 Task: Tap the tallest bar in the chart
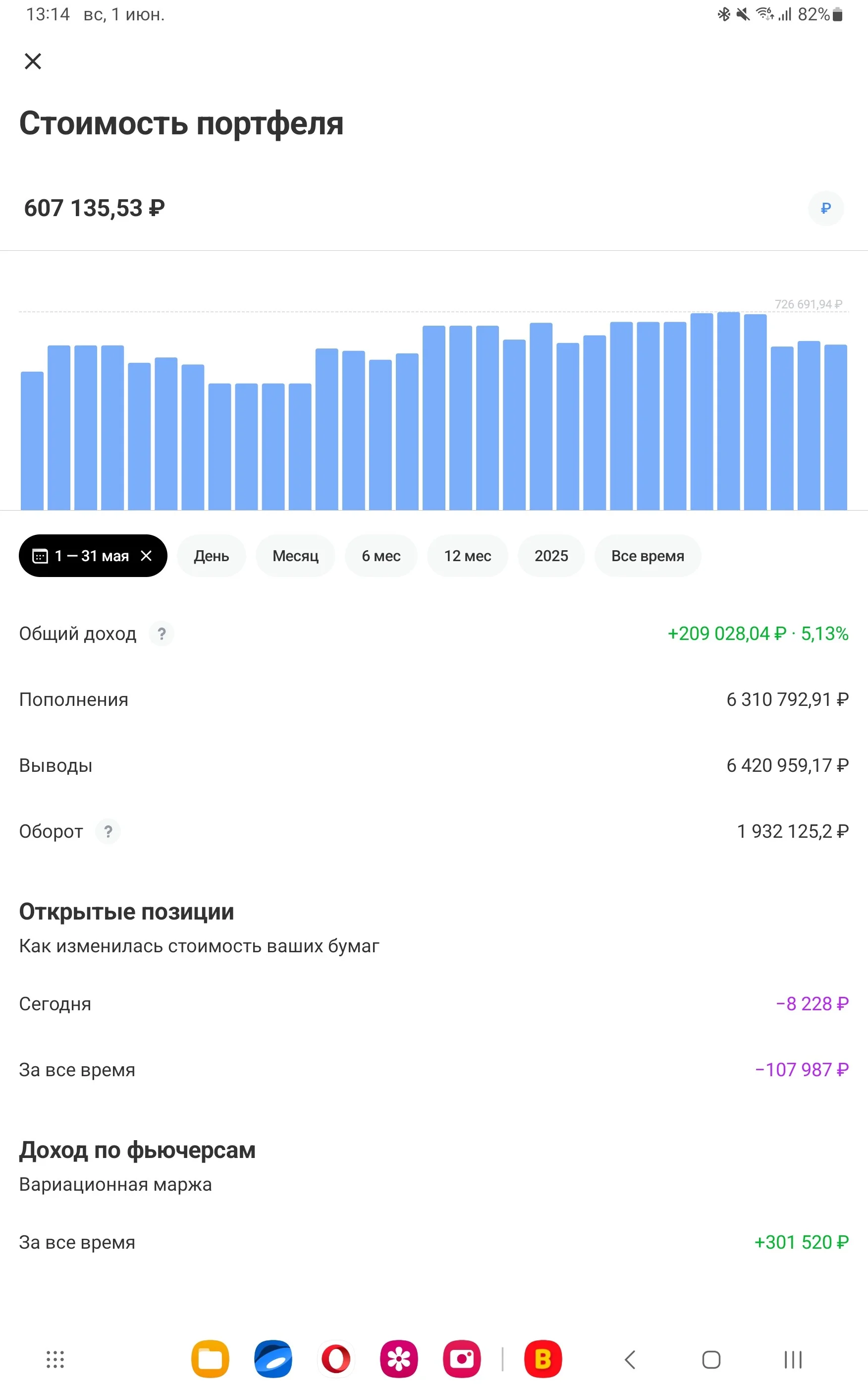tap(728, 410)
